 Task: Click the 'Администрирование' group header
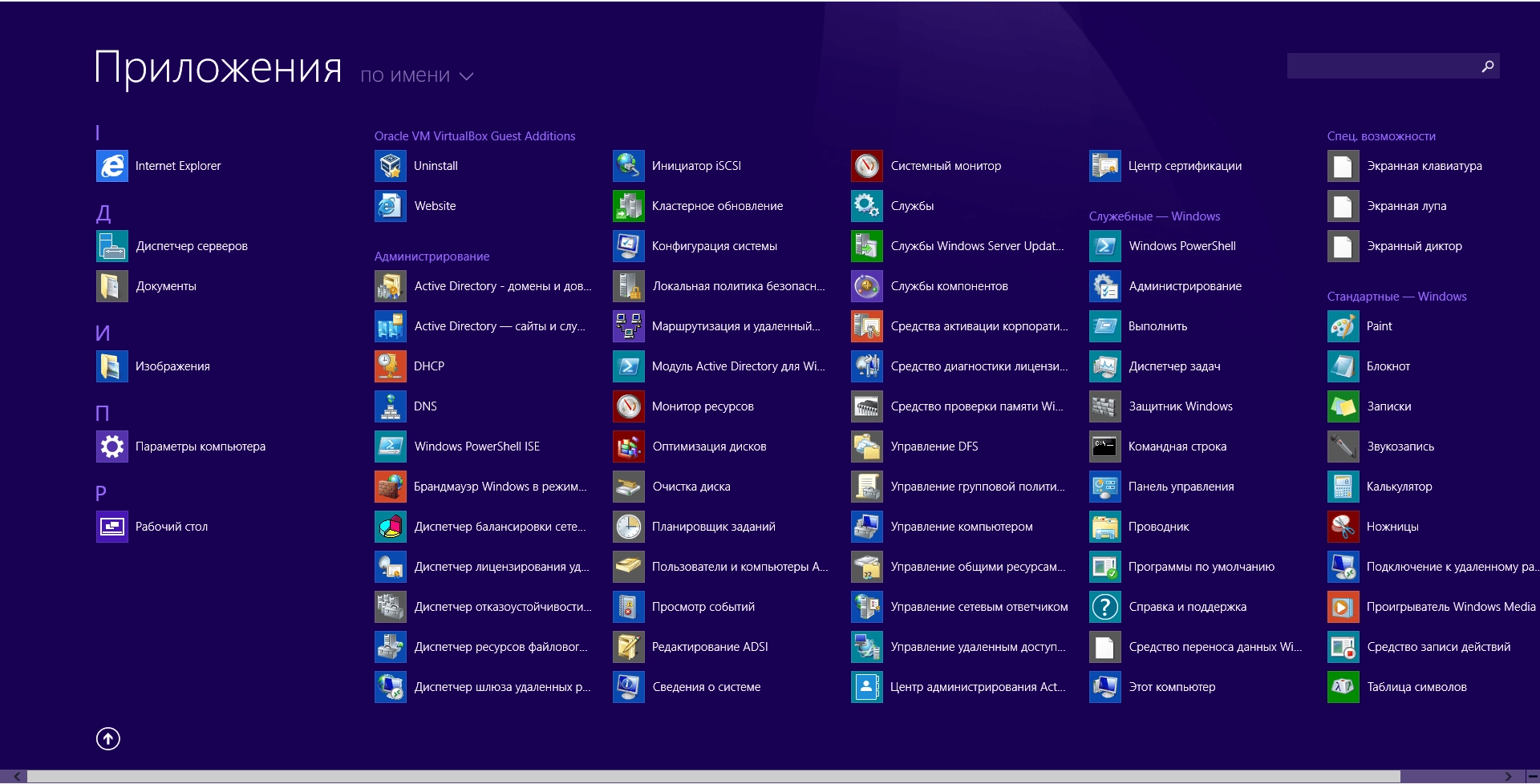point(432,257)
